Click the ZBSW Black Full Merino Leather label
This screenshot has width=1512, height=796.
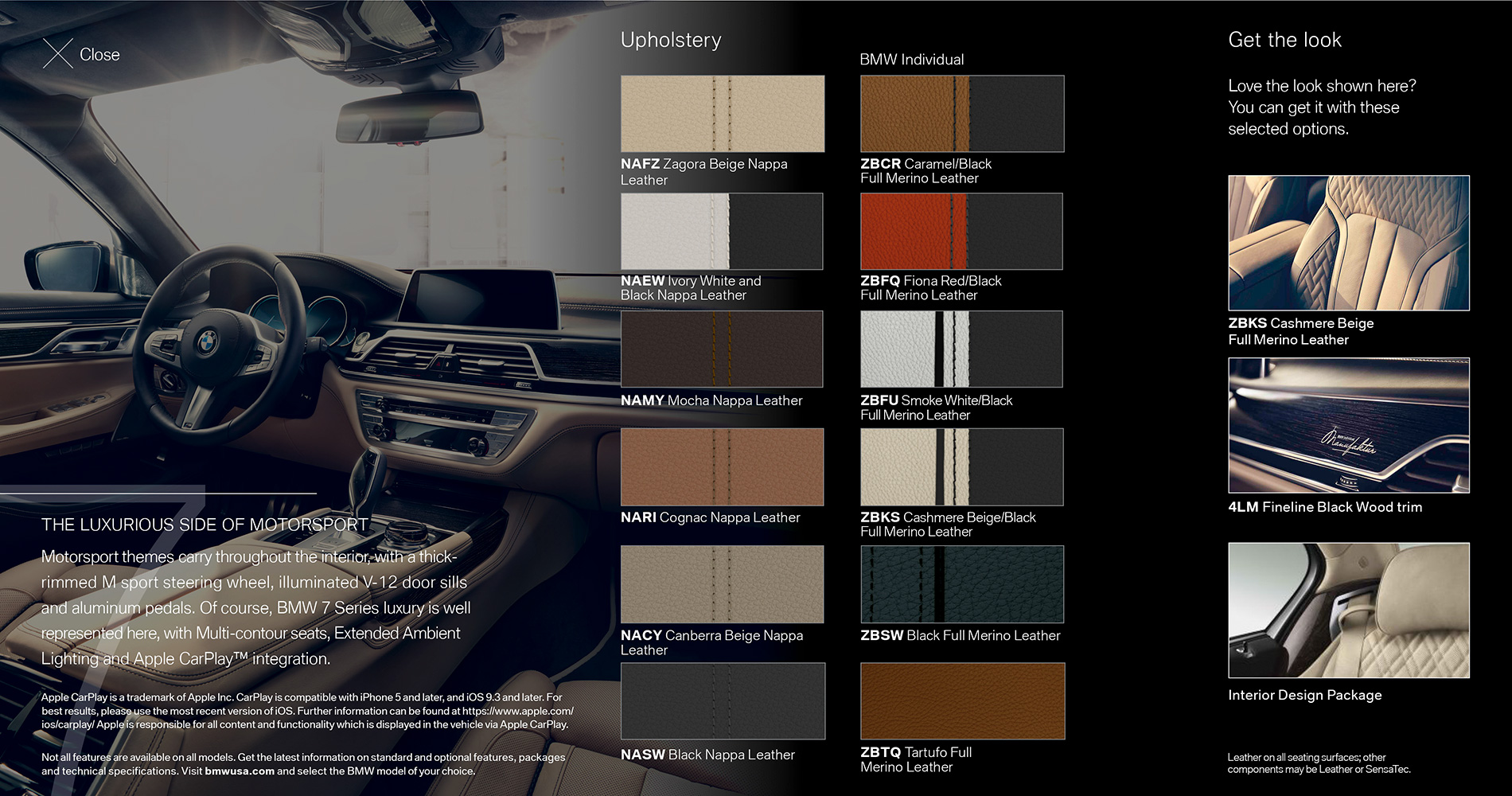click(960, 635)
